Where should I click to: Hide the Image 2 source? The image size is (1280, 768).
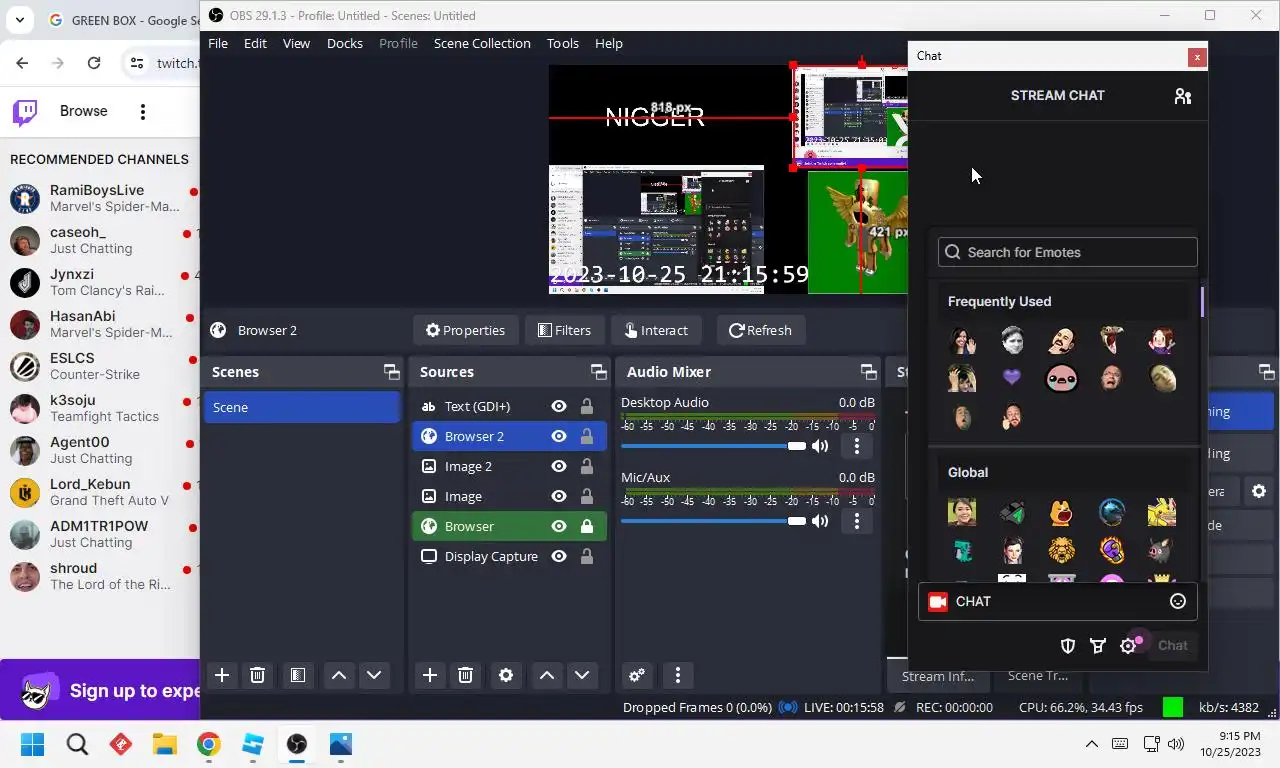coord(559,466)
